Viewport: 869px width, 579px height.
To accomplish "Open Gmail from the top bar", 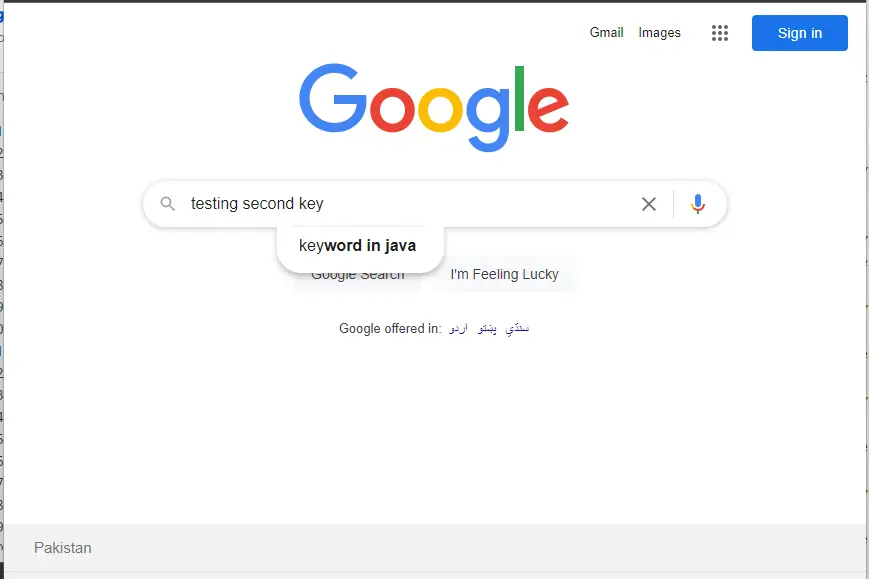I will pyautogui.click(x=606, y=33).
